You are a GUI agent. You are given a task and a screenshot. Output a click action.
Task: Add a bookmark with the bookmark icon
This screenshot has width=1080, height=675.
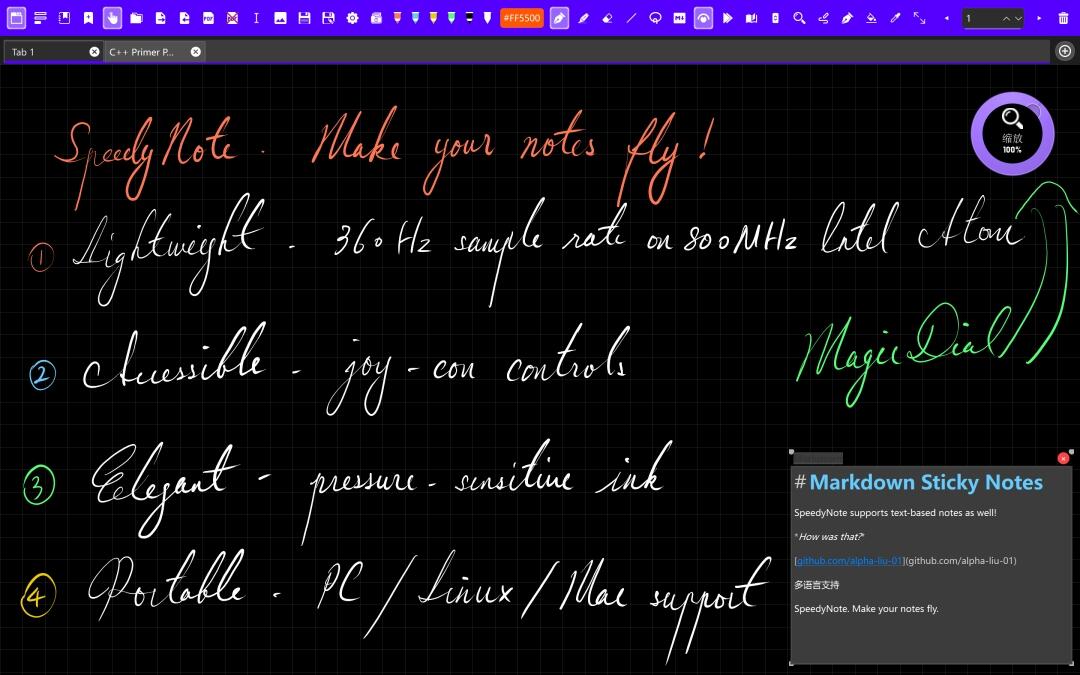coord(88,18)
